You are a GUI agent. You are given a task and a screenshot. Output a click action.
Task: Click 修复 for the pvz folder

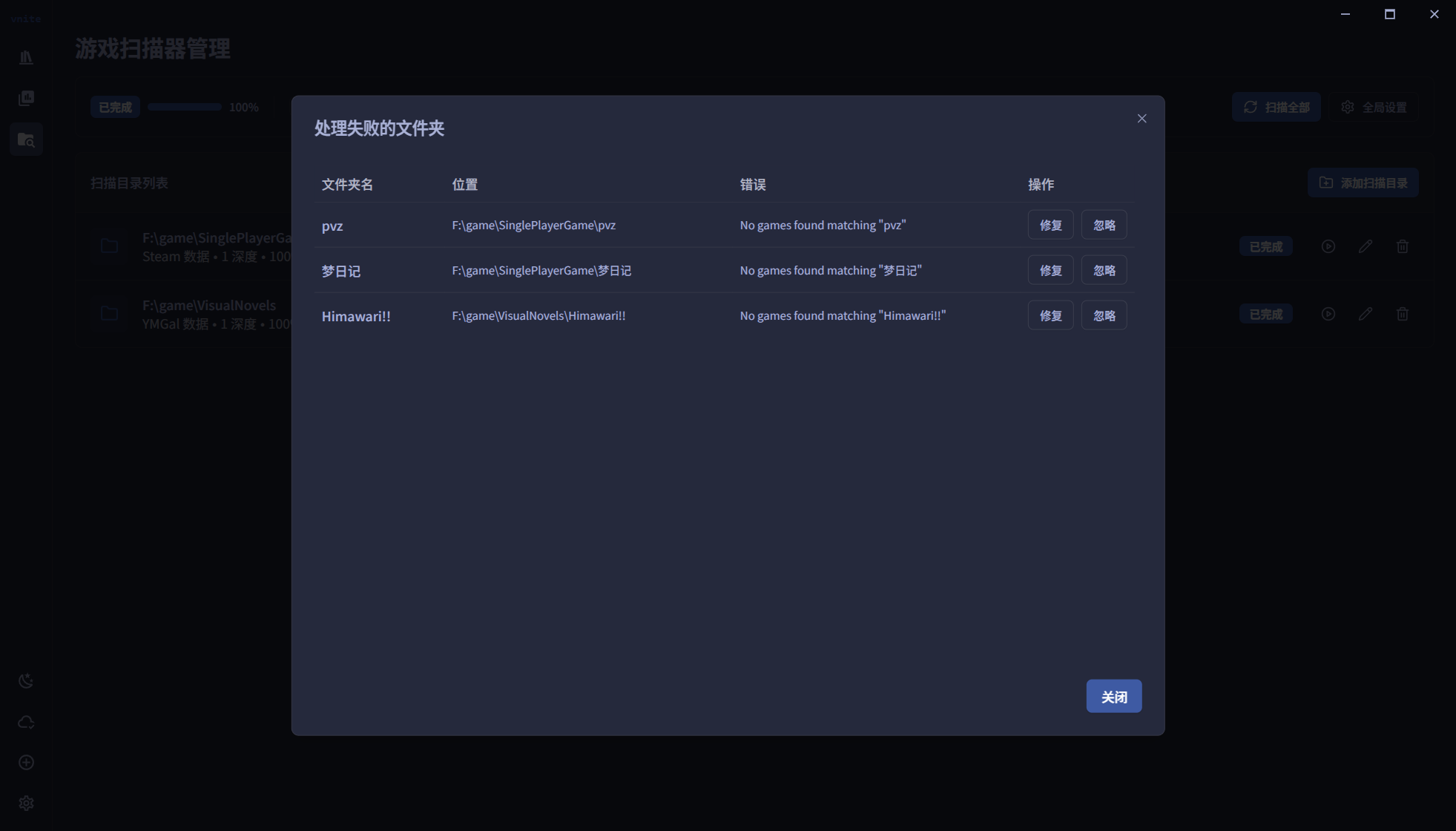[1050, 225]
